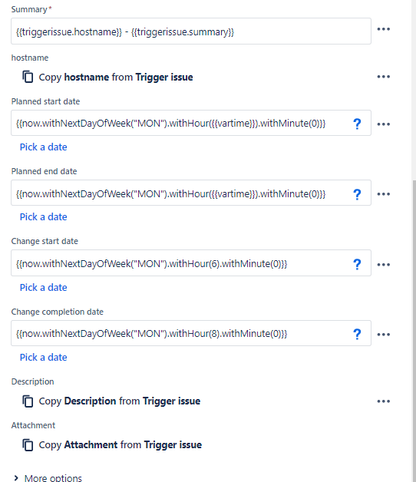The height and width of the screenshot is (482, 416).
Task: Click Pick a date under Change start date
Action: [x=43, y=287]
